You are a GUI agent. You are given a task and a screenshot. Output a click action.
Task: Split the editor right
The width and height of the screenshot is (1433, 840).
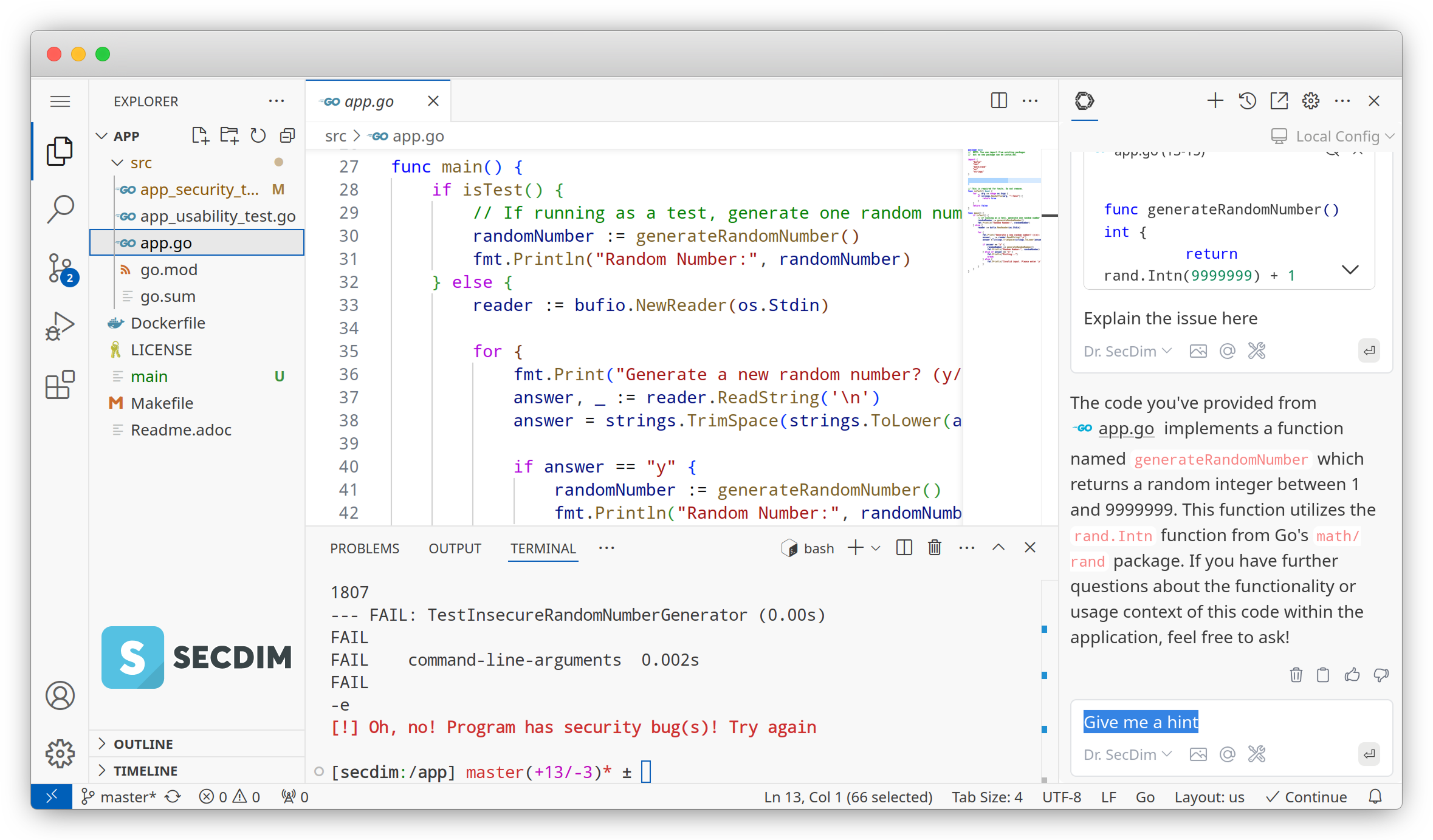998,101
